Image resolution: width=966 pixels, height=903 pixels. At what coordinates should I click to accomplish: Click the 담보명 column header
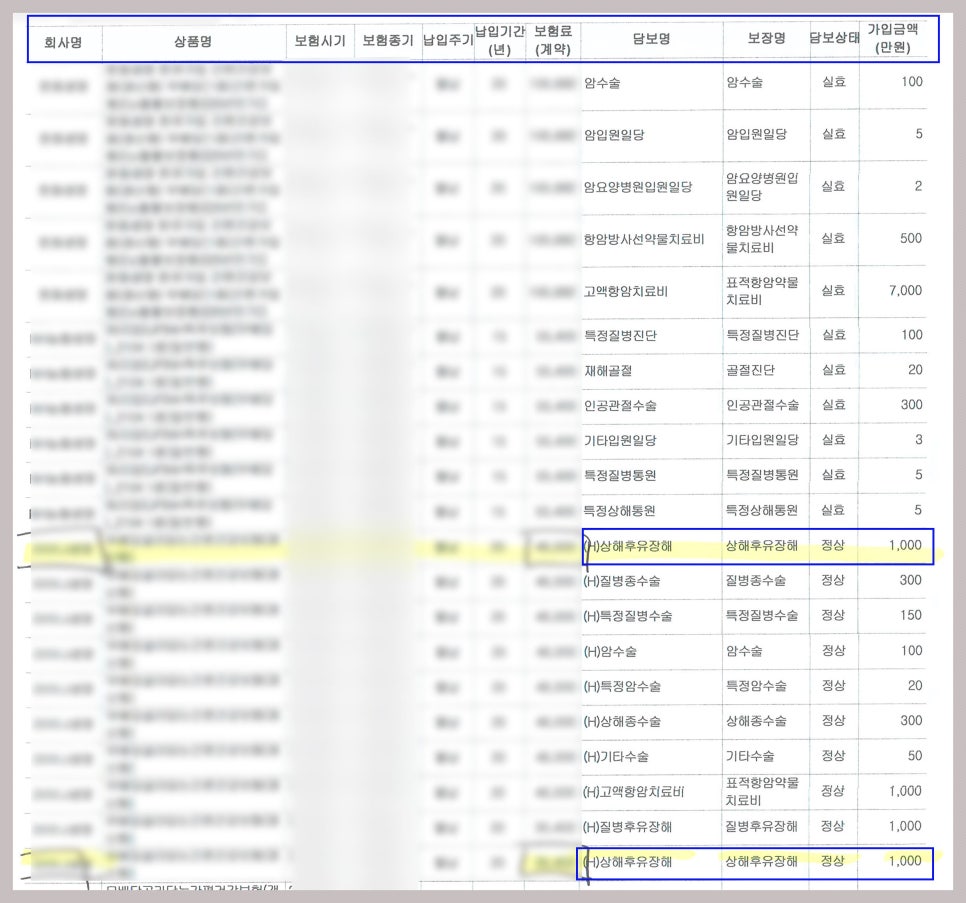[651, 40]
